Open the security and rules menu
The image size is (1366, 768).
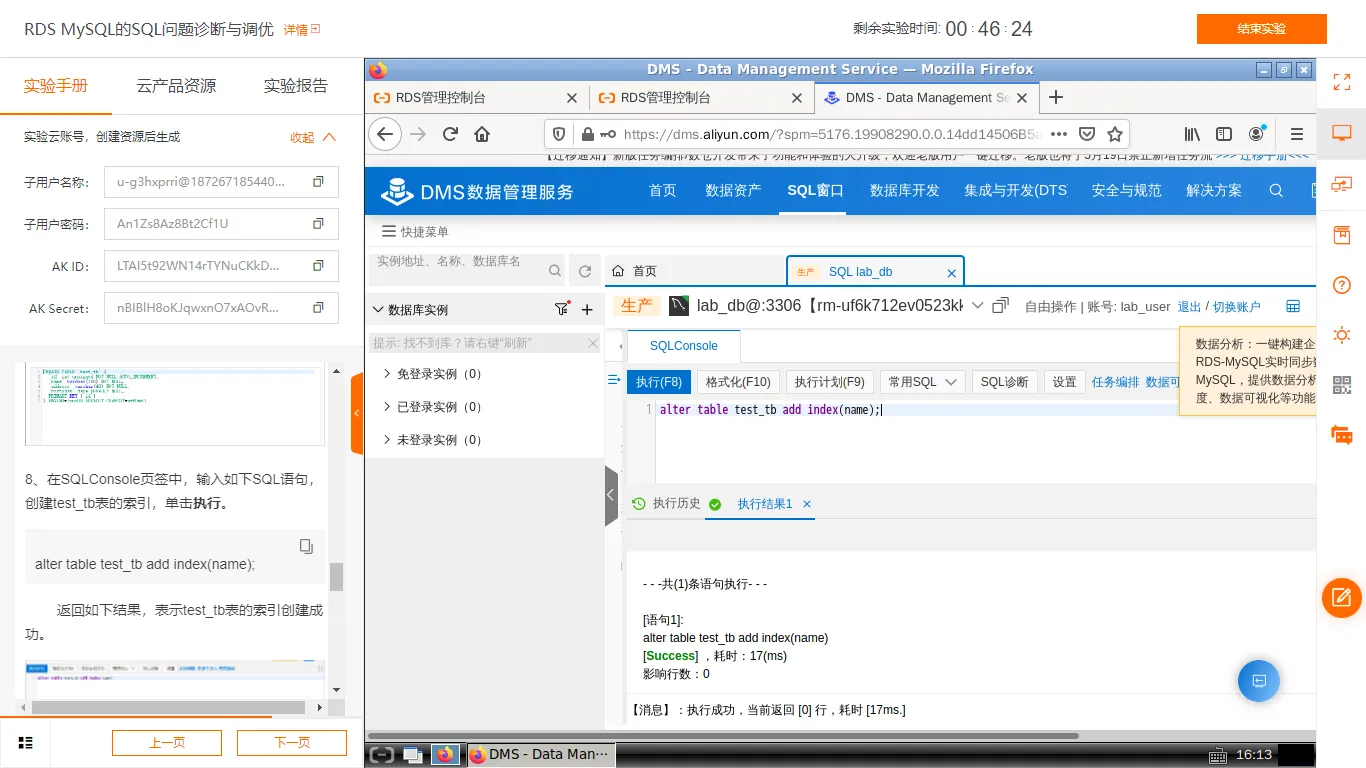1127,190
